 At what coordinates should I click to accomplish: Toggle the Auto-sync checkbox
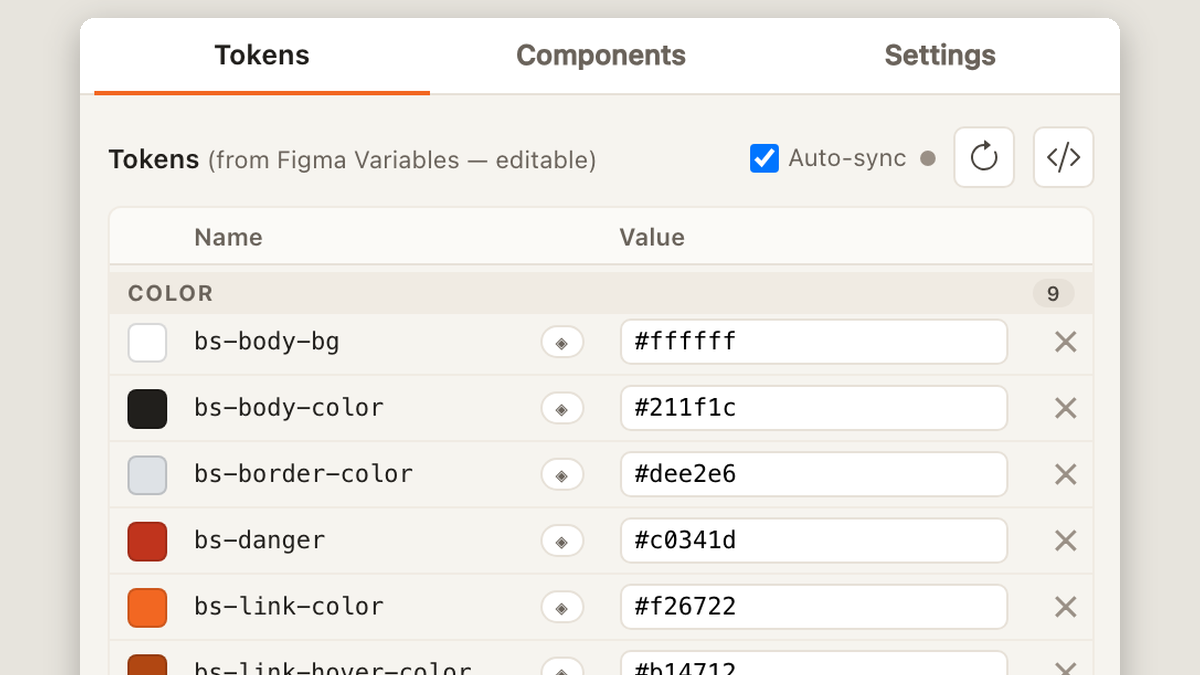click(764, 158)
